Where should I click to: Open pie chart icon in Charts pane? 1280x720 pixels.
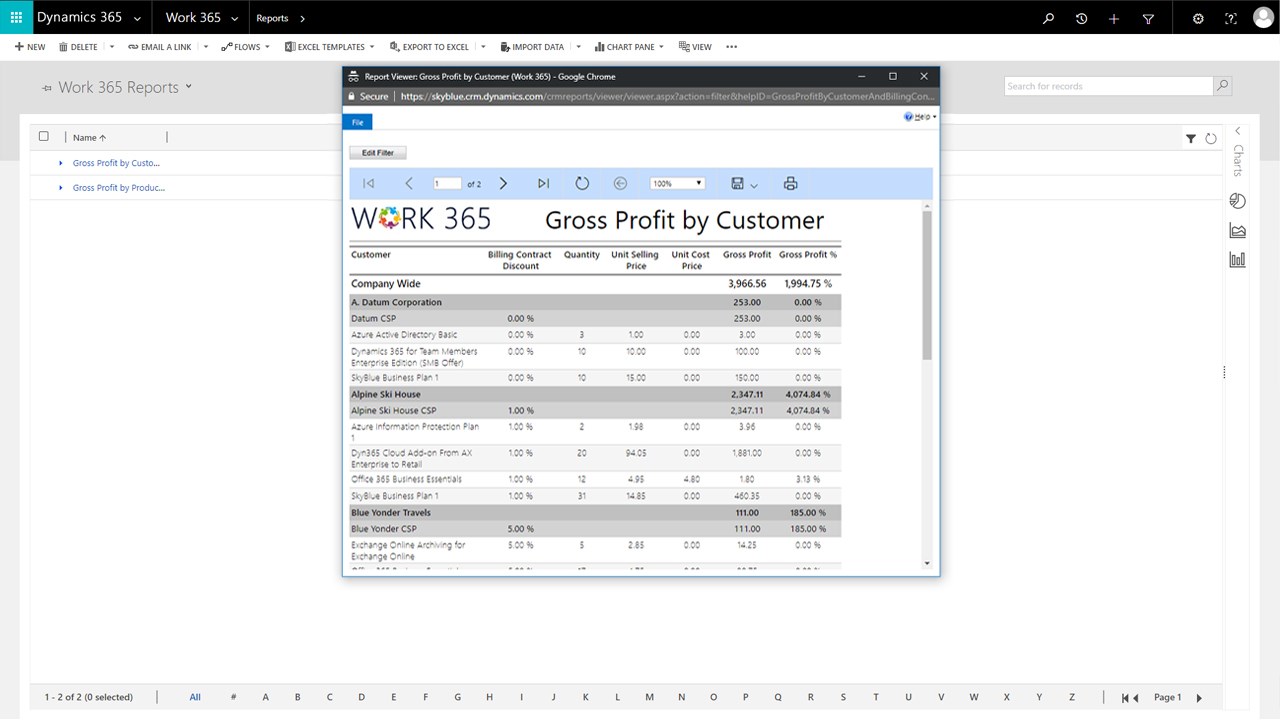pos(1238,201)
